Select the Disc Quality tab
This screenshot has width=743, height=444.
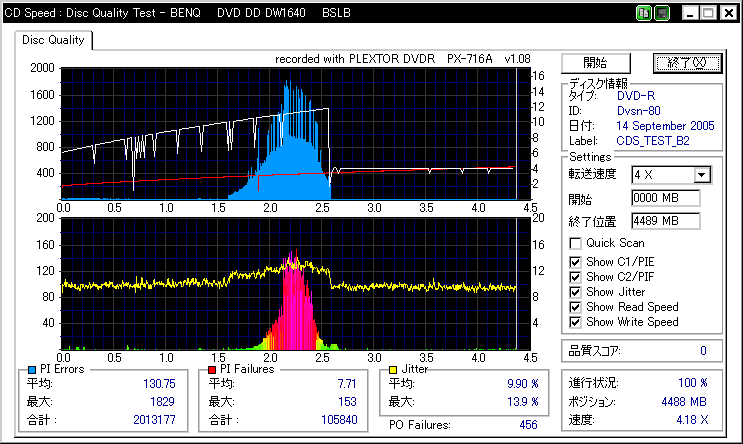53,40
